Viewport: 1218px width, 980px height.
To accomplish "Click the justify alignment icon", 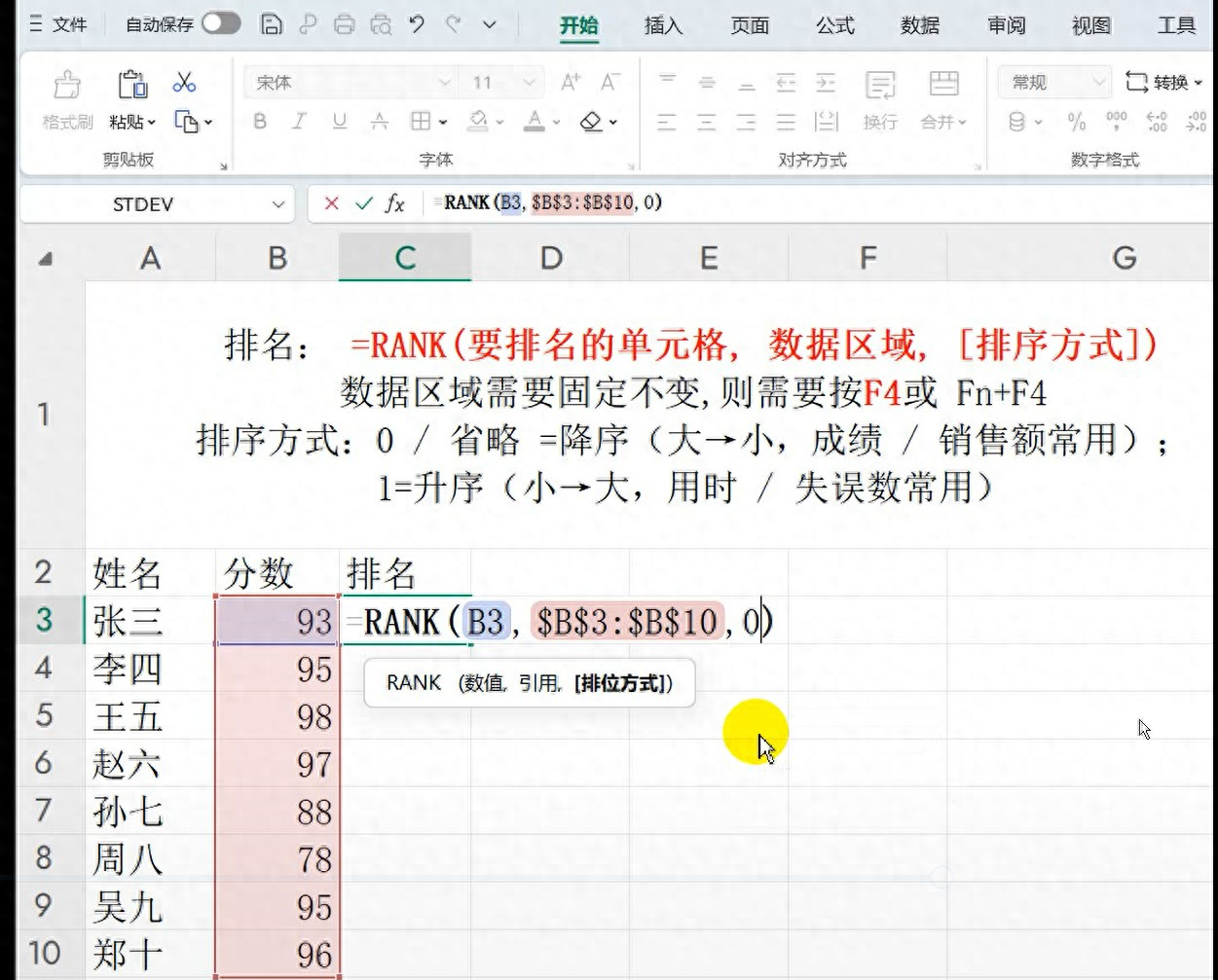I will coord(787,122).
